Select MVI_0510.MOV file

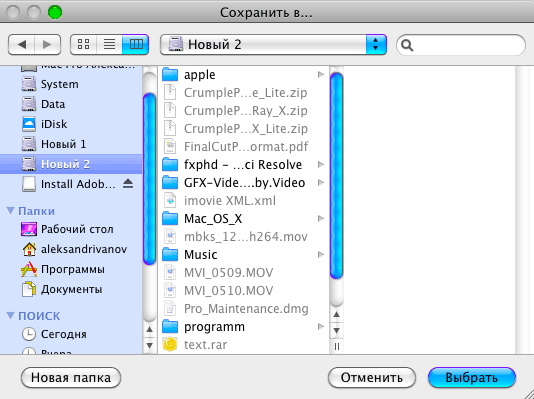click(x=244, y=291)
